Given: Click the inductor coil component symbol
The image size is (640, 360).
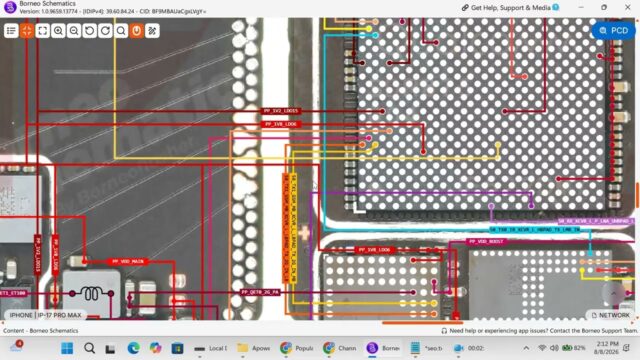Looking at the screenshot, I should (91, 293).
